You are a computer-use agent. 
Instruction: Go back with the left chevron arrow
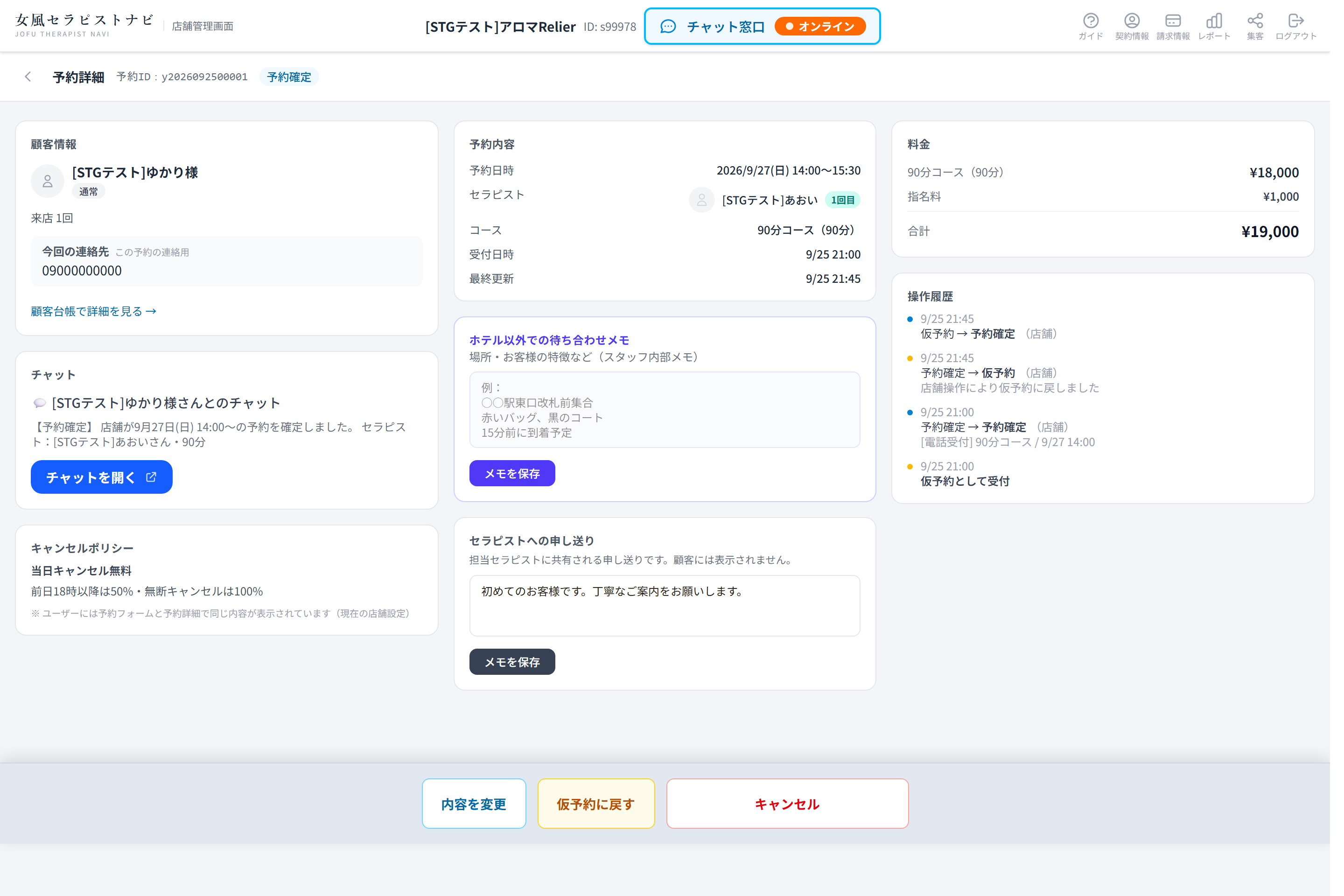pos(28,77)
